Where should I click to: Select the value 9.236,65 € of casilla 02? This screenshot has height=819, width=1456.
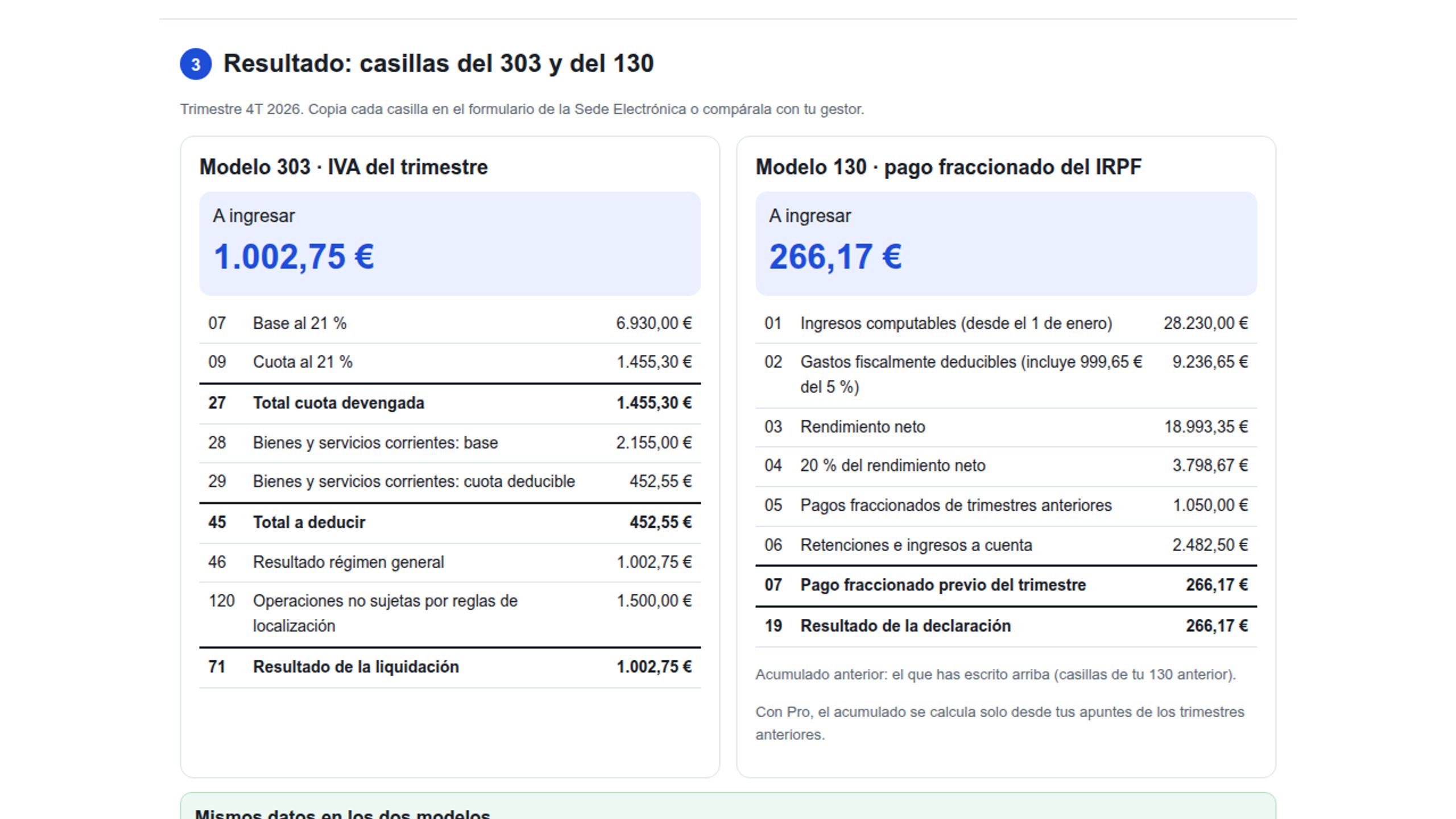tap(1210, 362)
